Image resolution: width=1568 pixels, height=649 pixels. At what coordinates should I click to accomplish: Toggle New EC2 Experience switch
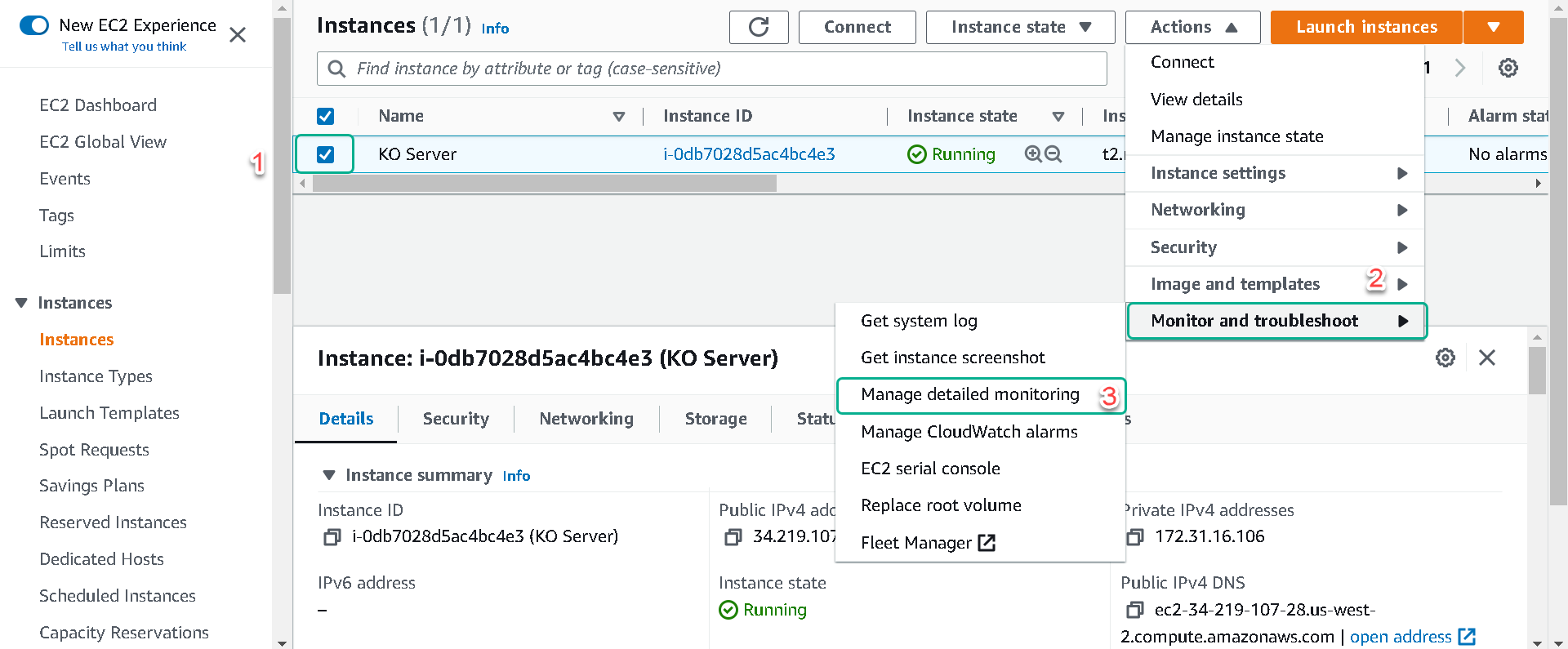pos(34,25)
